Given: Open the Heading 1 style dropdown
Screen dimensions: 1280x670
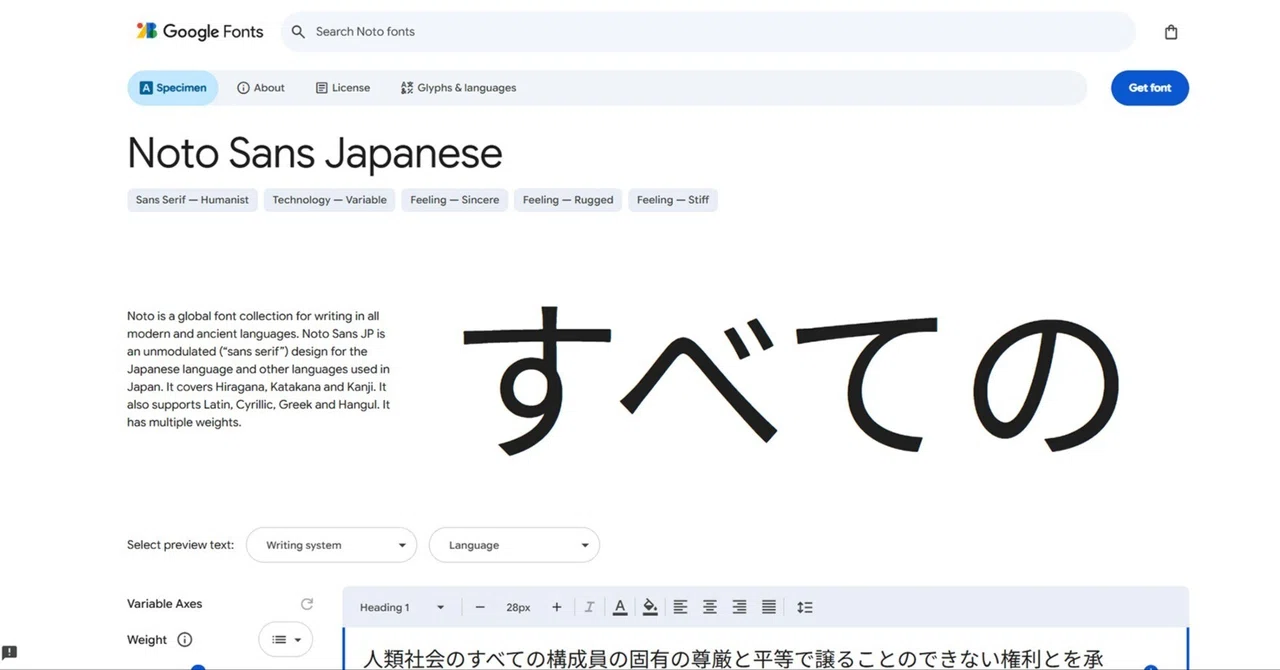Looking at the screenshot, I should pyautogui.click(x=402, y=607).
